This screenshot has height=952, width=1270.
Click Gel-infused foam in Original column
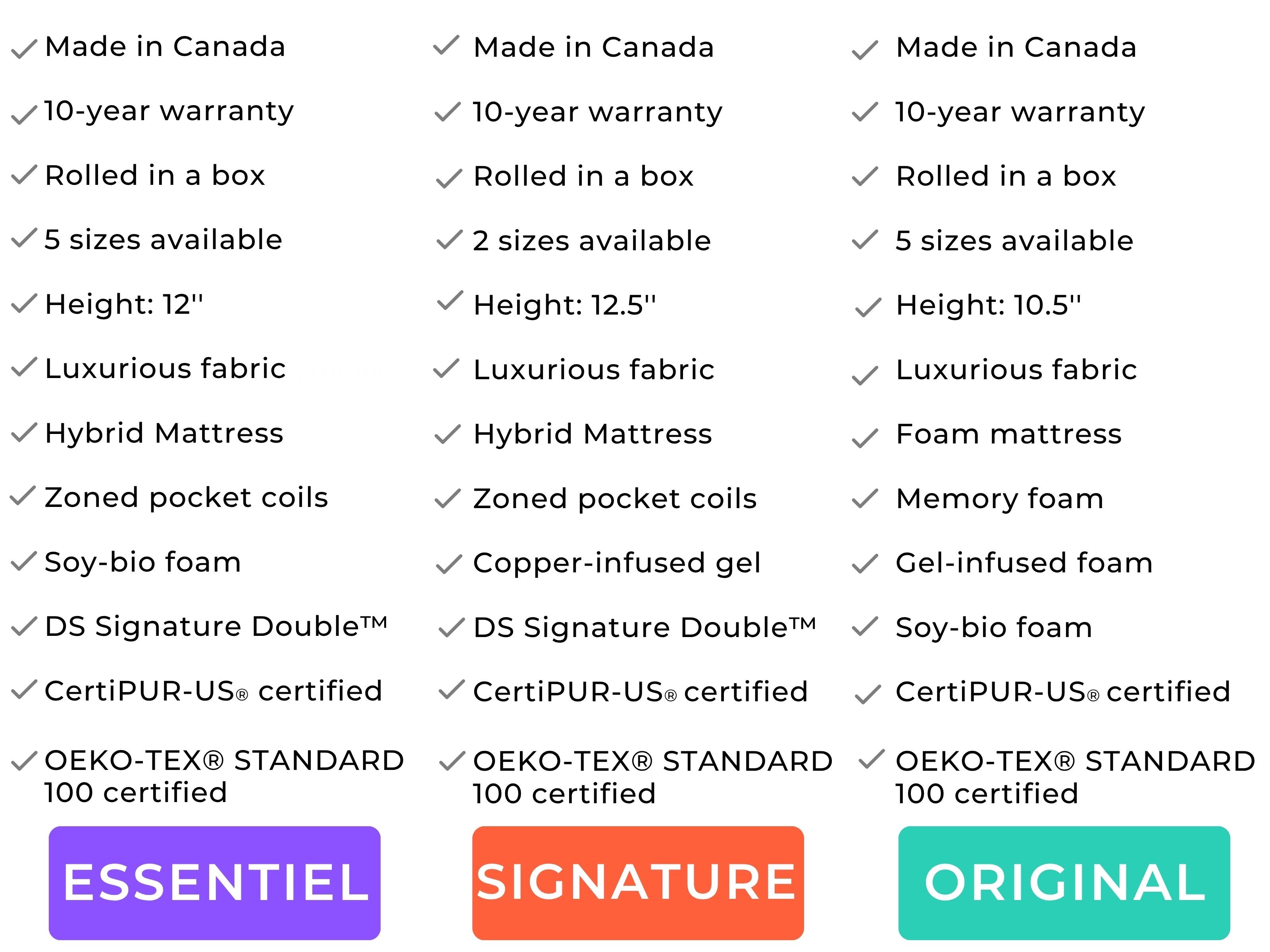tap(1024, 563)
